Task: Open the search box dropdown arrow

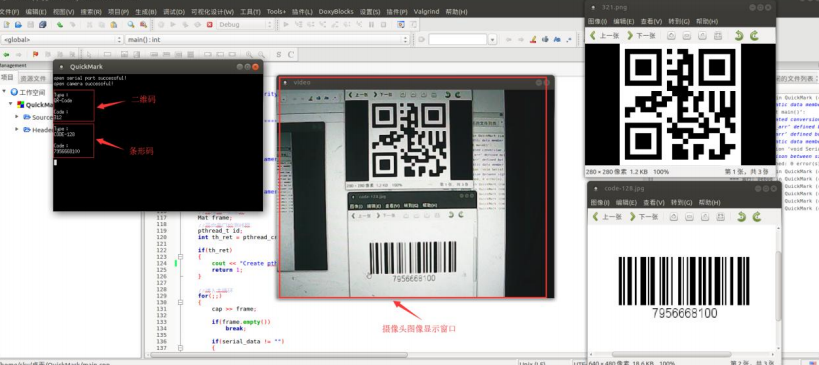Action: [492, 40]
